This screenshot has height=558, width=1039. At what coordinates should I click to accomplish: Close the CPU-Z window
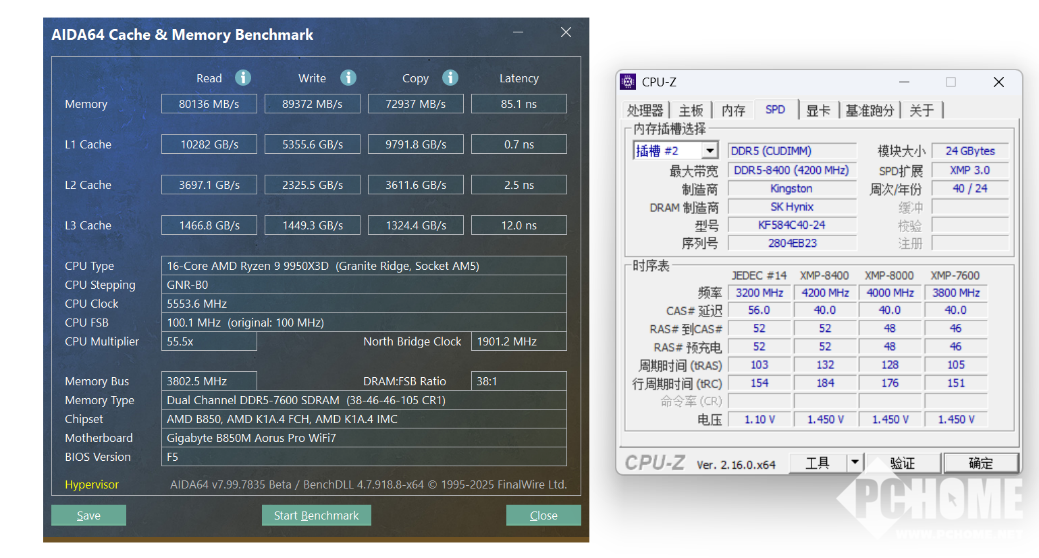coord(999,82)
